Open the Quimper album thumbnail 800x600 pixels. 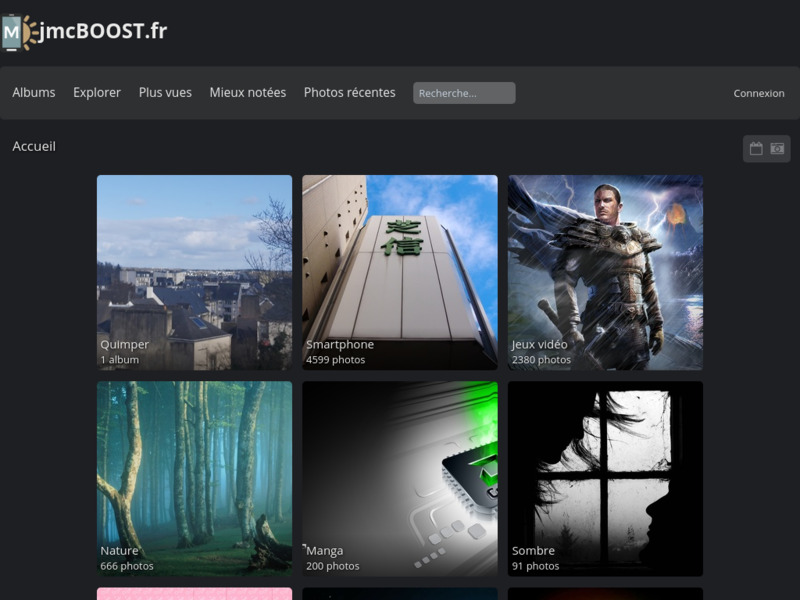pos(194,260)
